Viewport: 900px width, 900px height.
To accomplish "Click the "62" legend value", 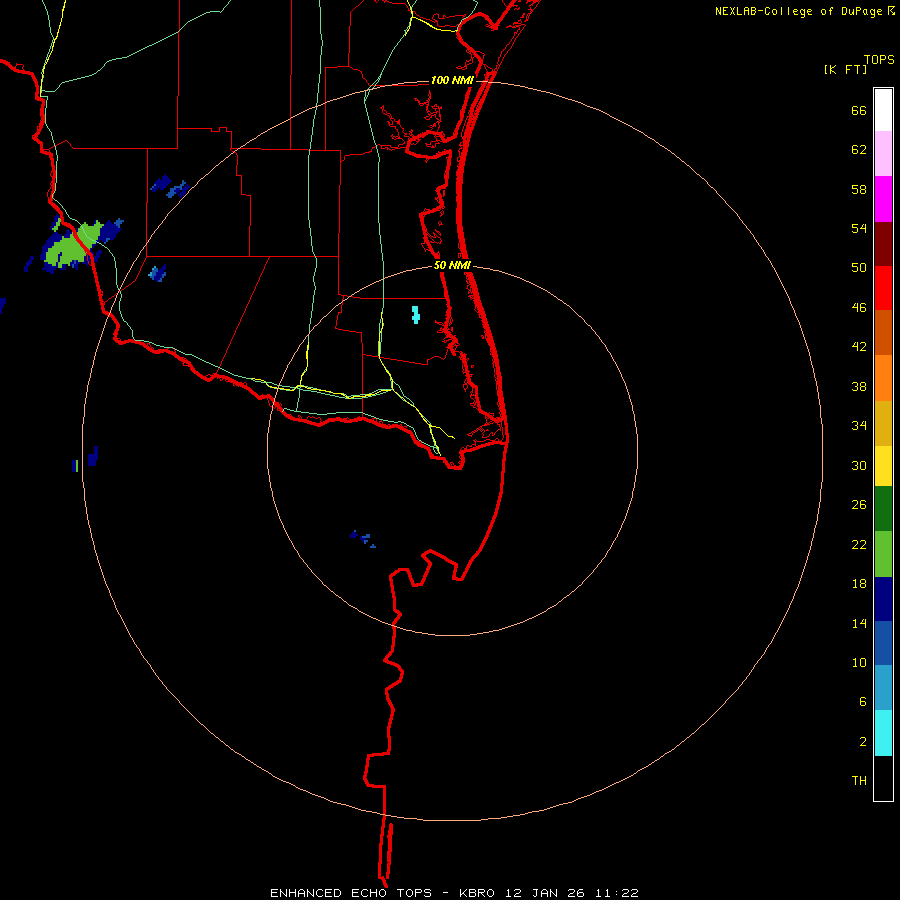I will click(x=859, y=150).
